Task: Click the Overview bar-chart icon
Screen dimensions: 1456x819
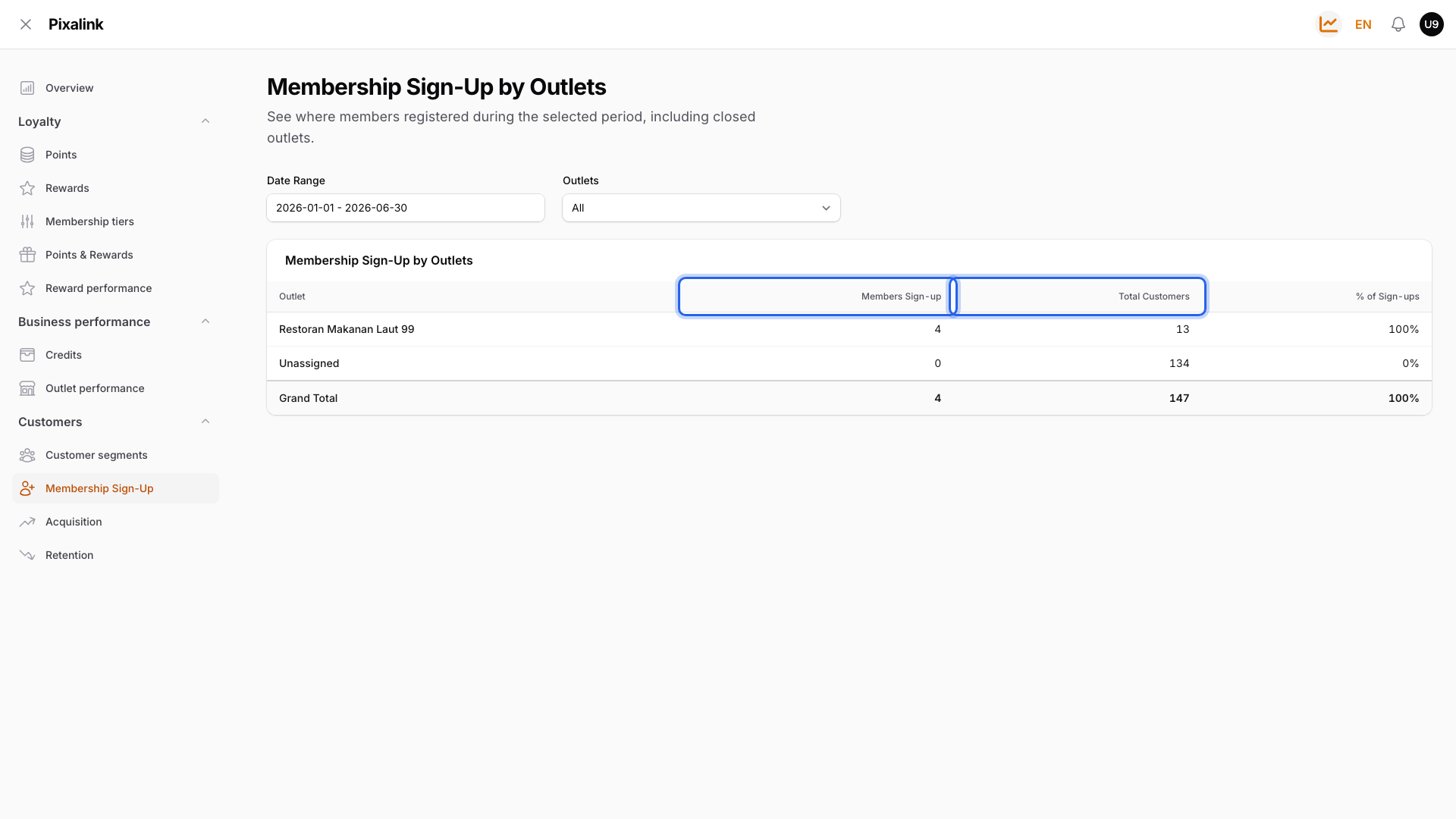Action: 27,88
